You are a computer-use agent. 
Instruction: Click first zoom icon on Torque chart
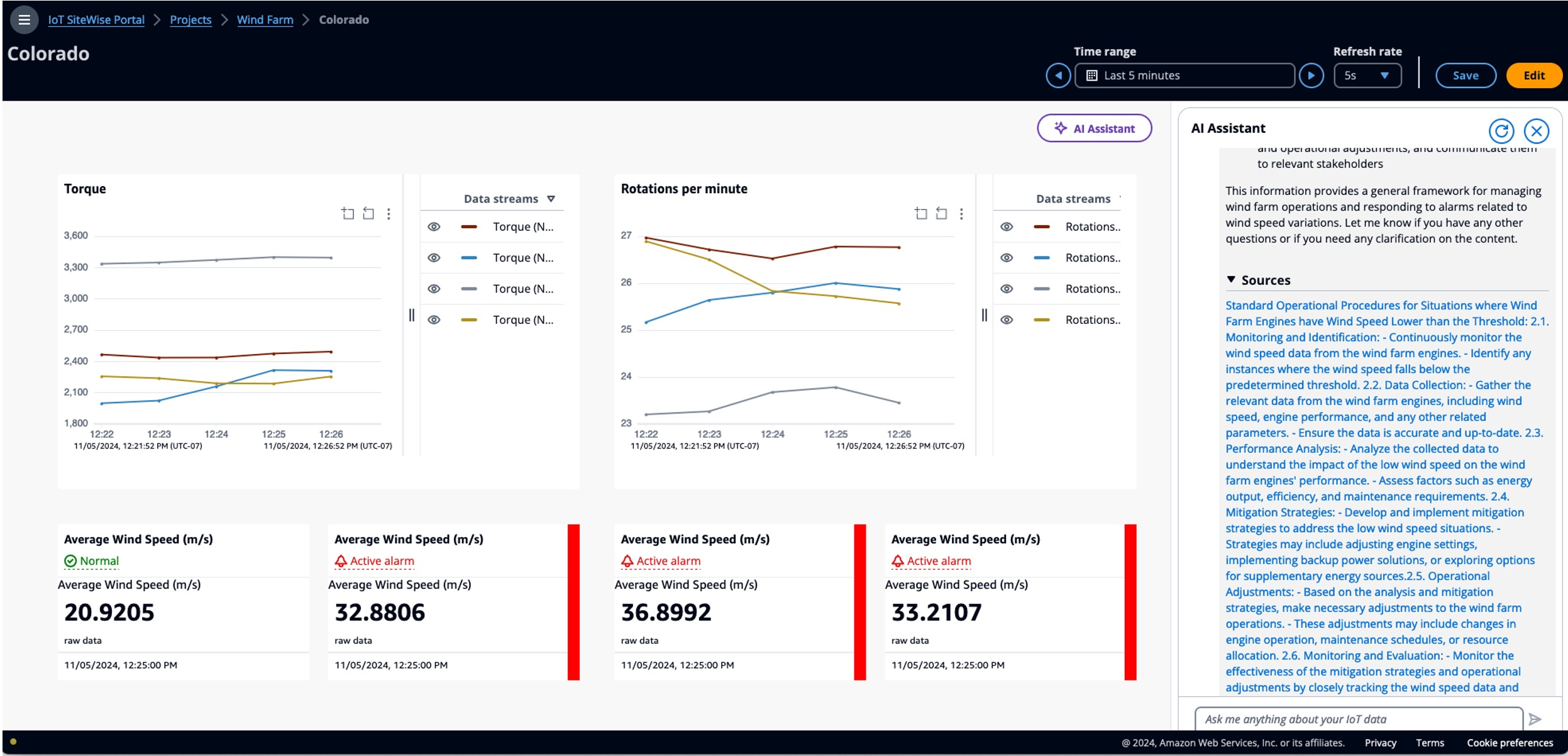348,214
